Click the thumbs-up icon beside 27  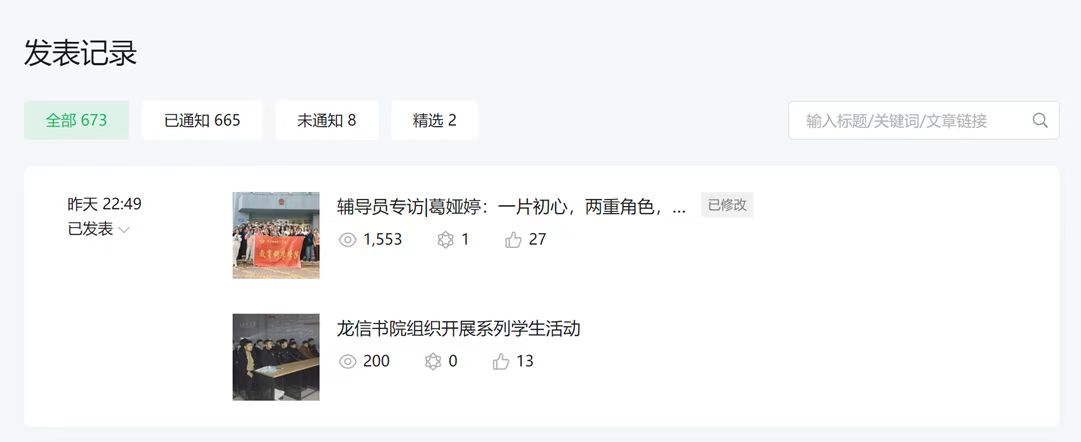pyautogui.click(x=513, y=239)
